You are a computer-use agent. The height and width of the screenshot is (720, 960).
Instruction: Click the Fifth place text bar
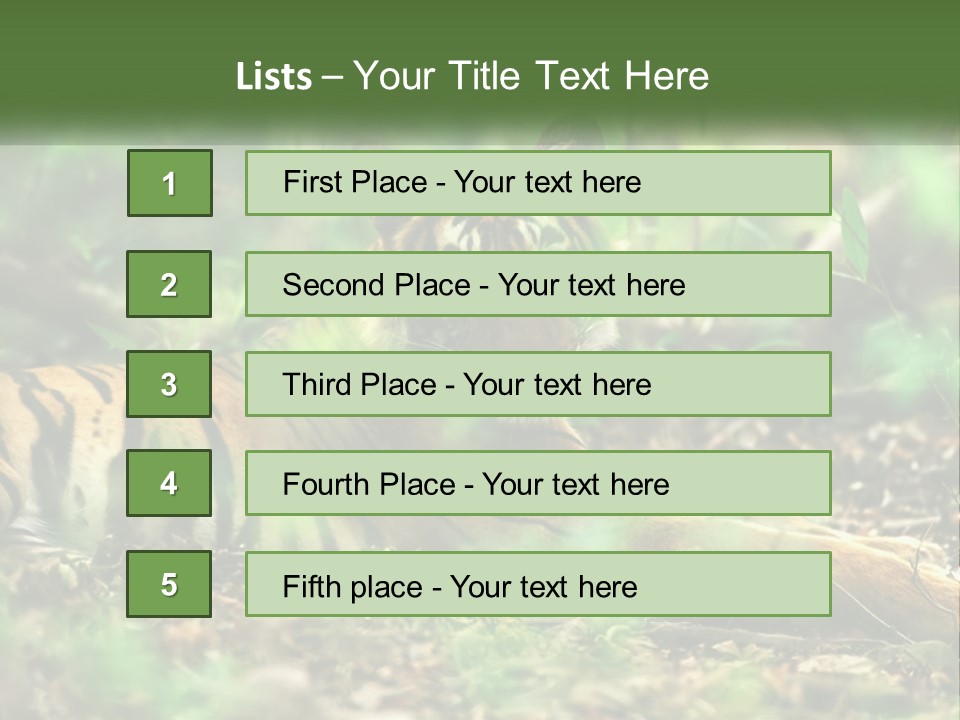click(538, 584)
